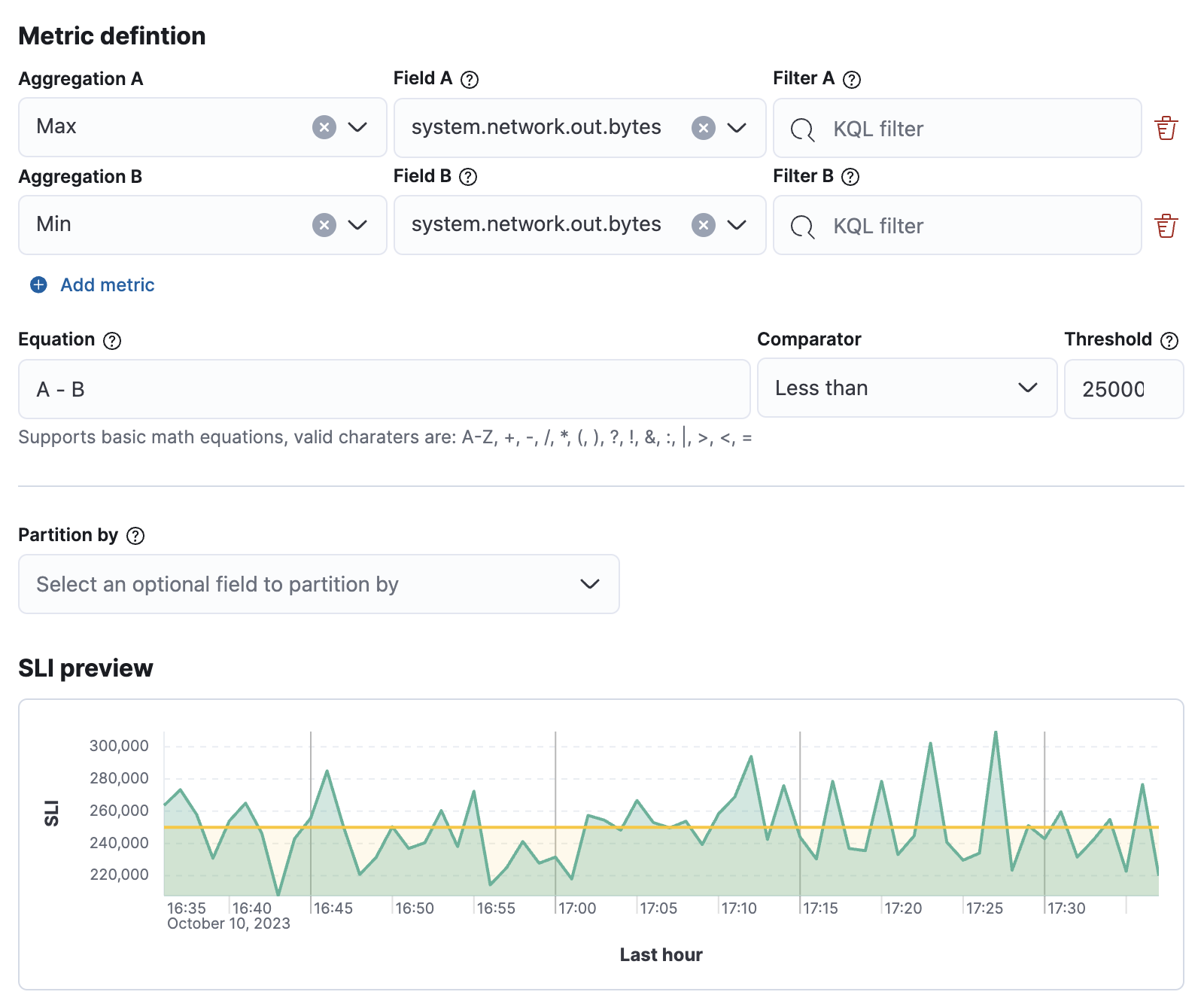Show the Field A help tooltip icon

tap(470, 80)
